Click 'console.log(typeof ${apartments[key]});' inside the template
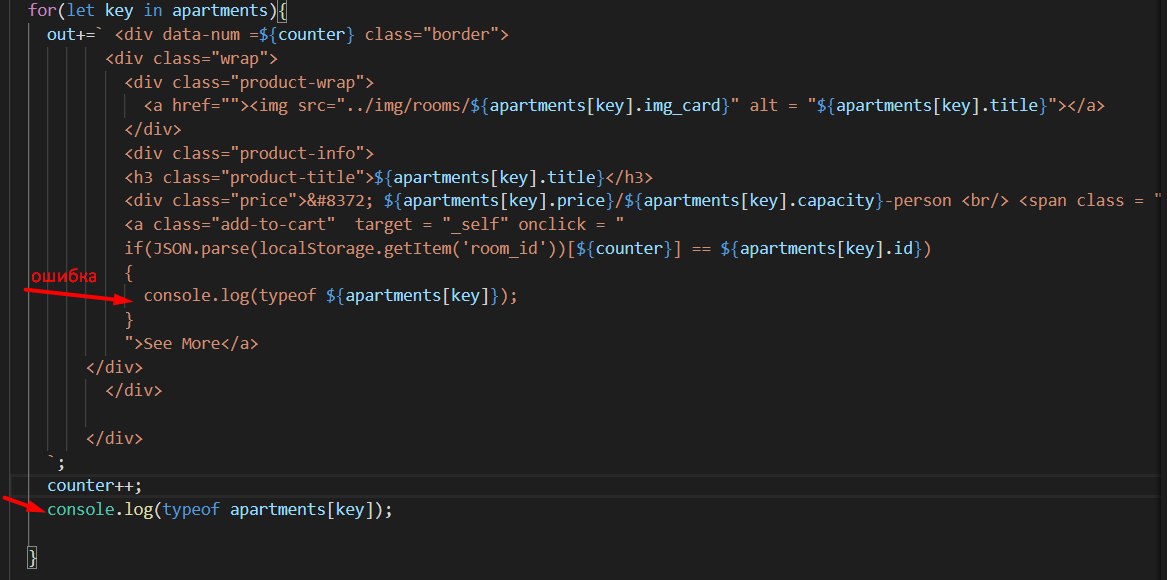 330,296
